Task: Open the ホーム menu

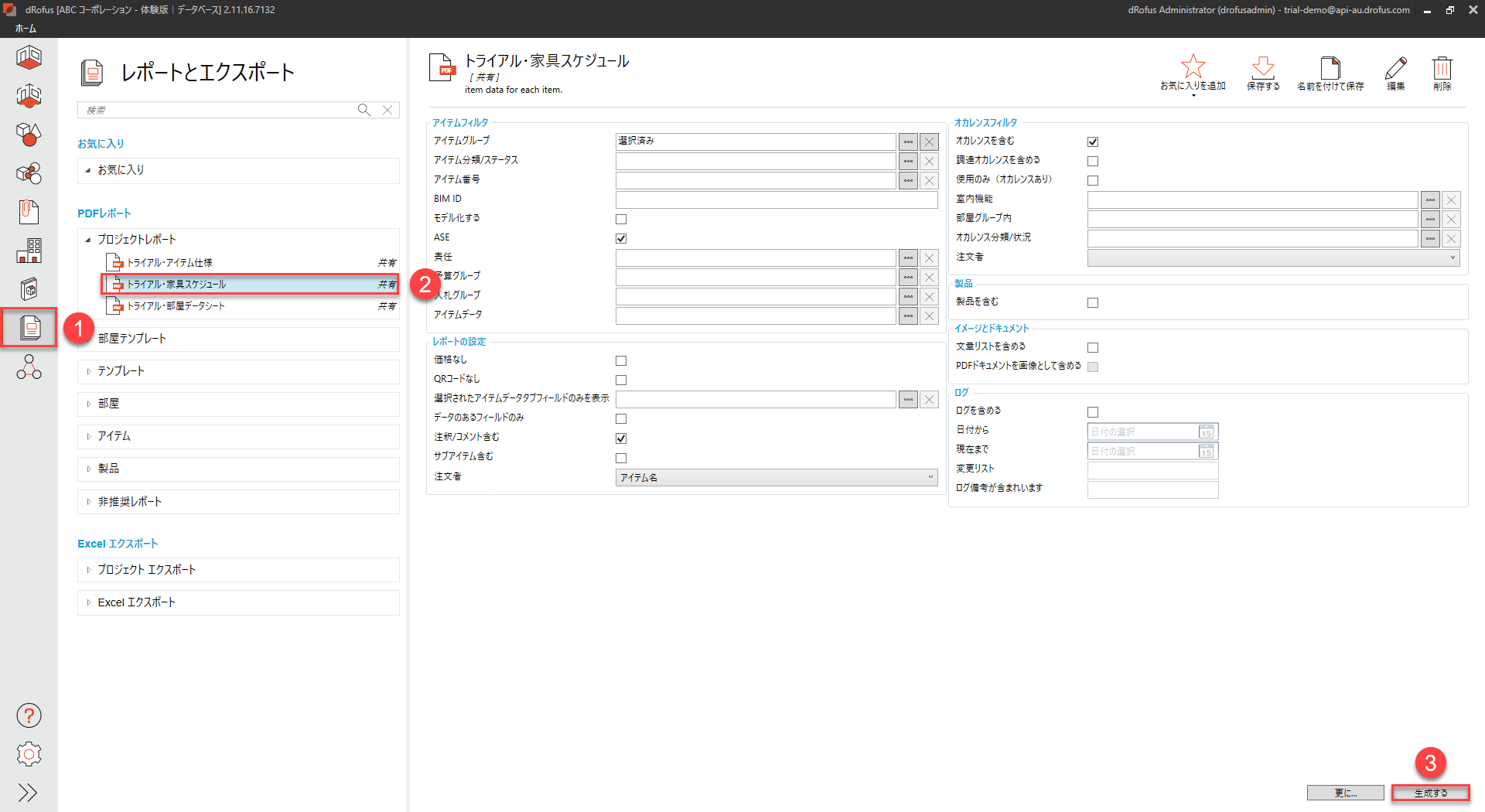Action: click(x=26, y=29)
